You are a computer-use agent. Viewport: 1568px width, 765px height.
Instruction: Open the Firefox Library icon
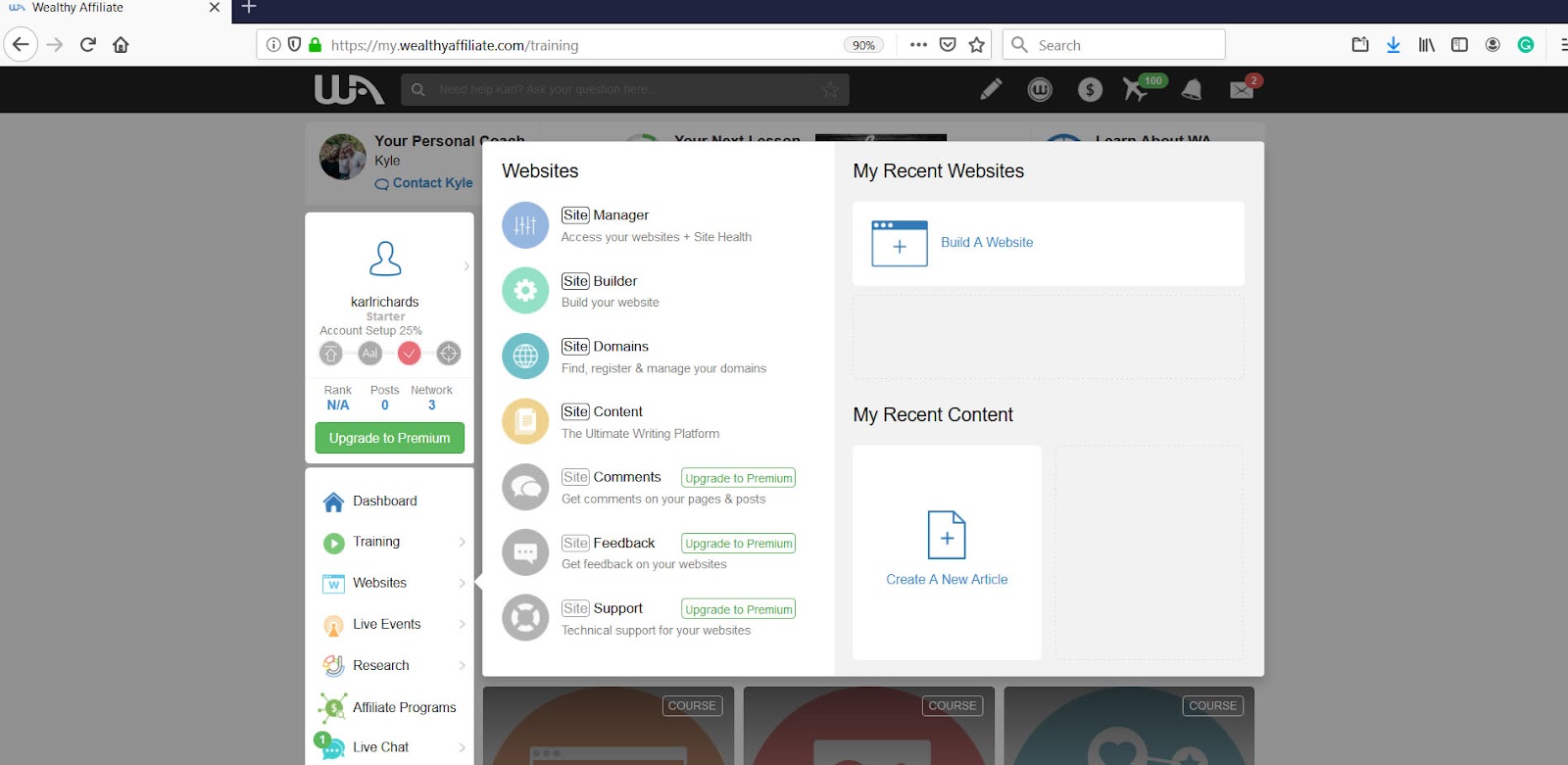click(x=1427, y=45)
